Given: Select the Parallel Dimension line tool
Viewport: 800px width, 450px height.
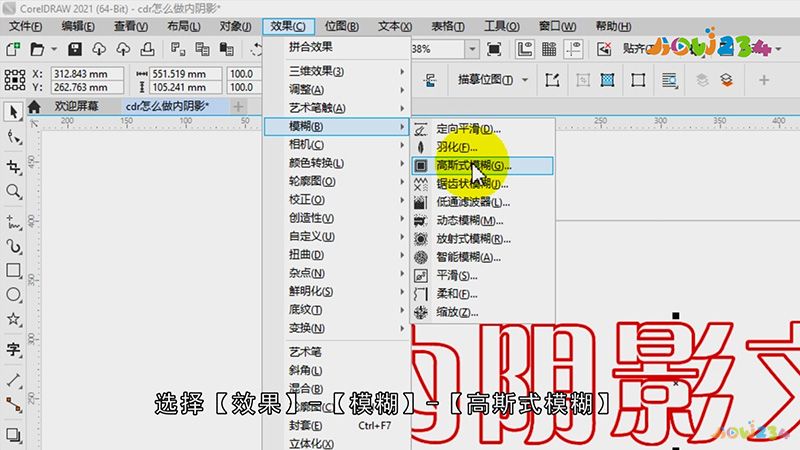Looking at the screenshot, I should 13,380.
